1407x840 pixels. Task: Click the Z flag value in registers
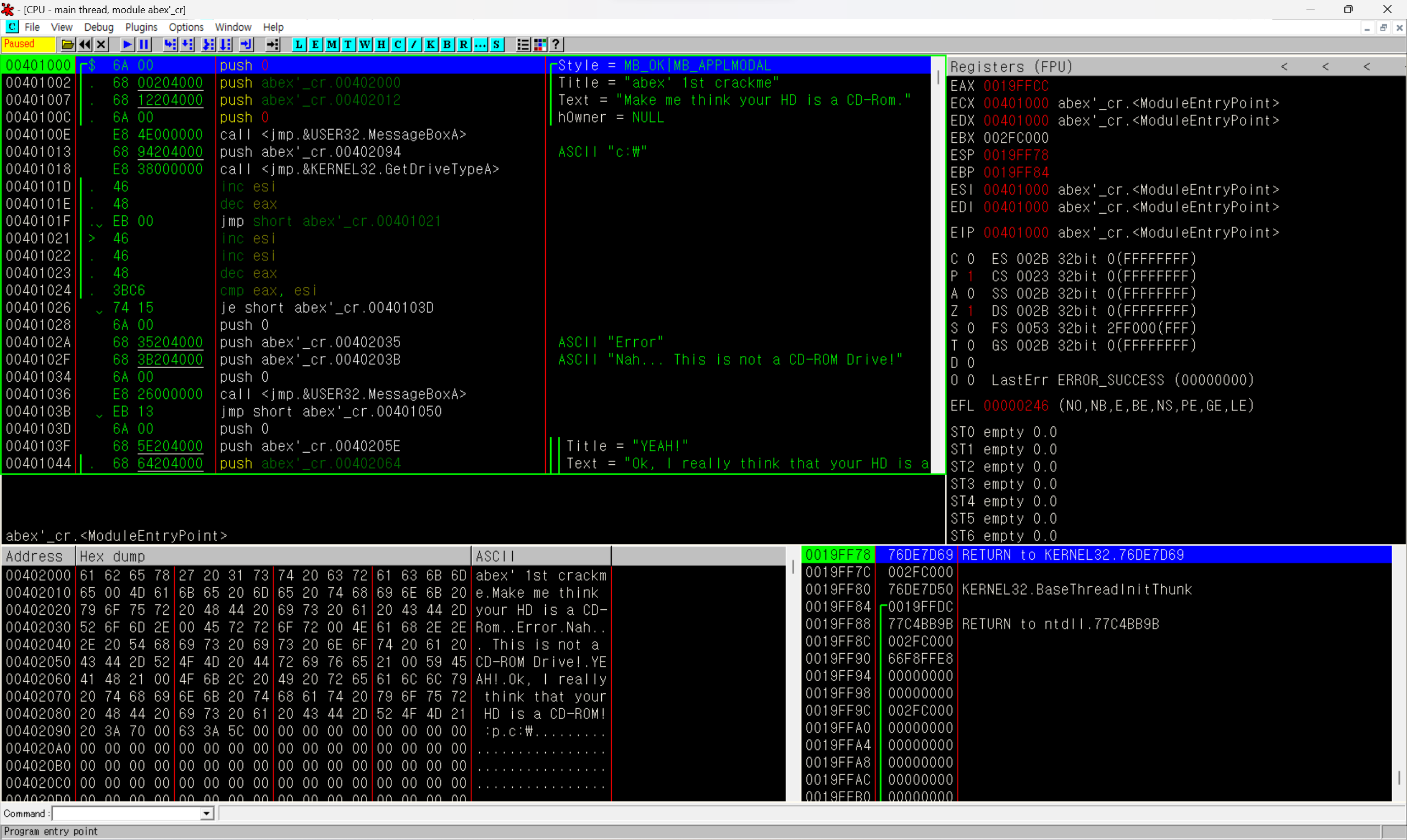point(971,311)
